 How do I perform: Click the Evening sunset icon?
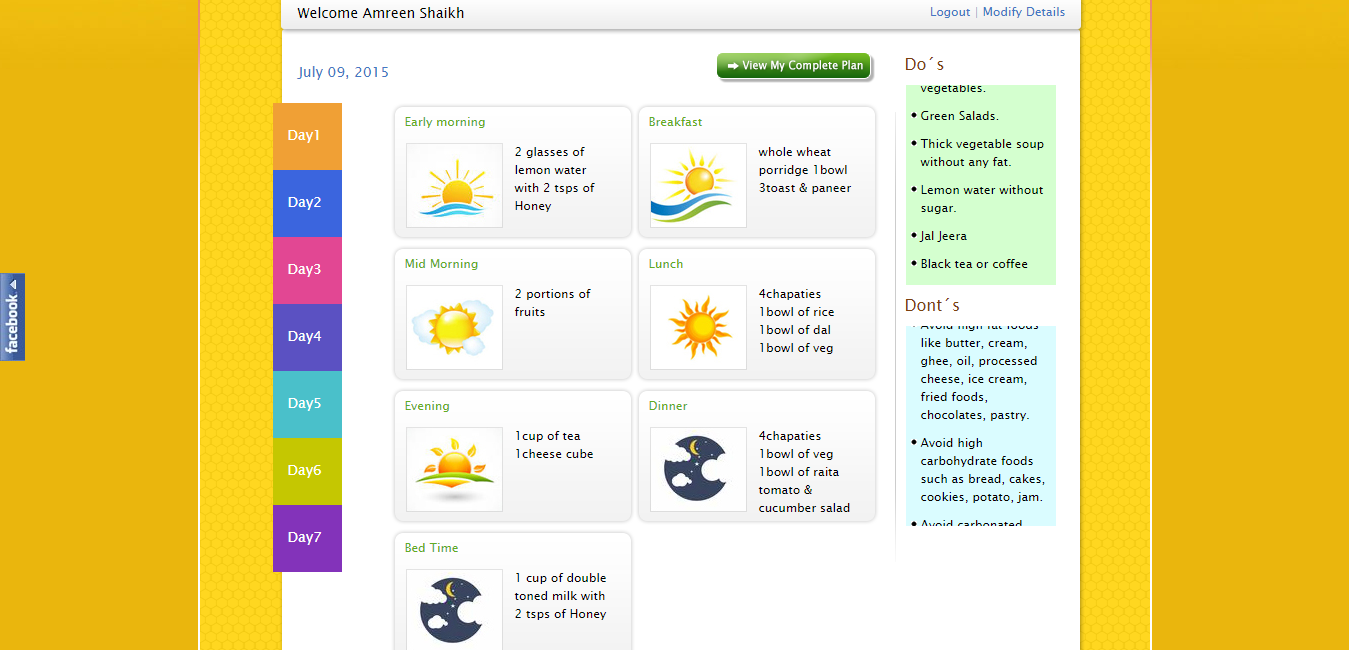(x=454, y=469)
